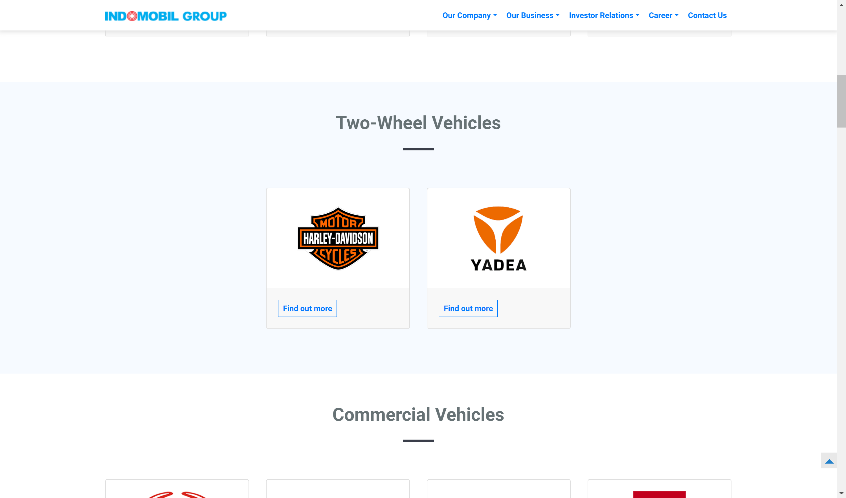Click the Two-Wheel Vehicles heading
The width and height of the screenshot is (846, 498).
coord(418,123)
